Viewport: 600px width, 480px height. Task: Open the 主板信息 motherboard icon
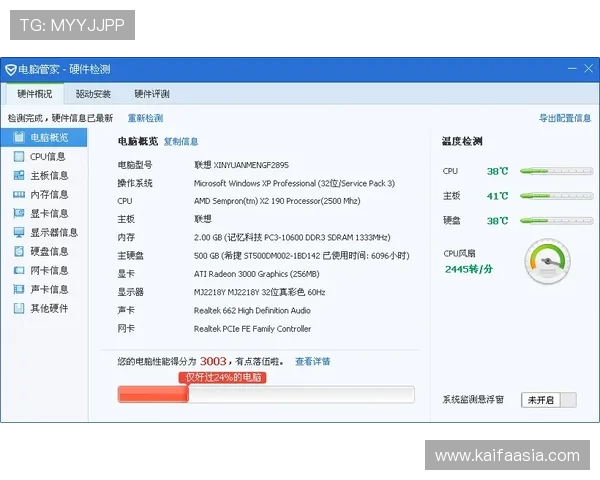(18, 175)
